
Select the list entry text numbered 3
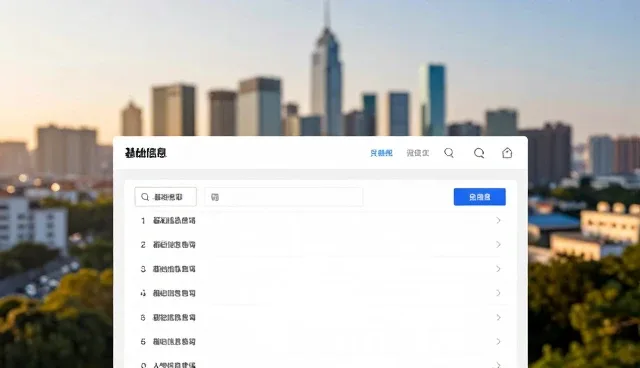[x=174, y=269]
